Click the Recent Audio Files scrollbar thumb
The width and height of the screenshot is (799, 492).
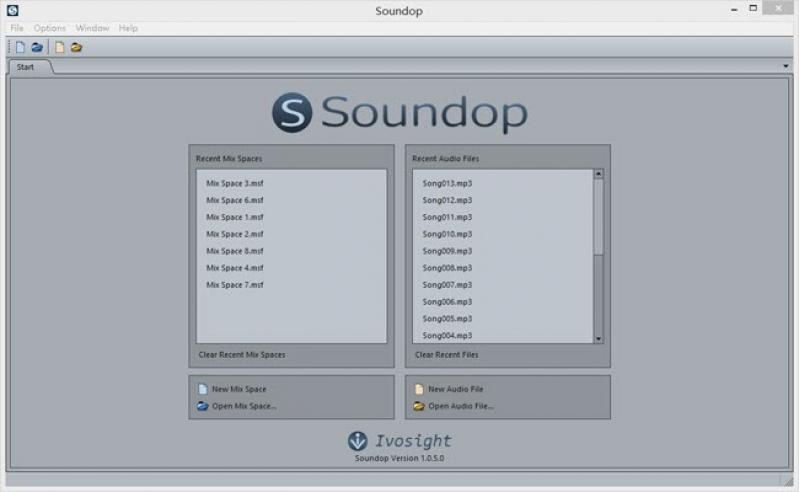point(598,217)
